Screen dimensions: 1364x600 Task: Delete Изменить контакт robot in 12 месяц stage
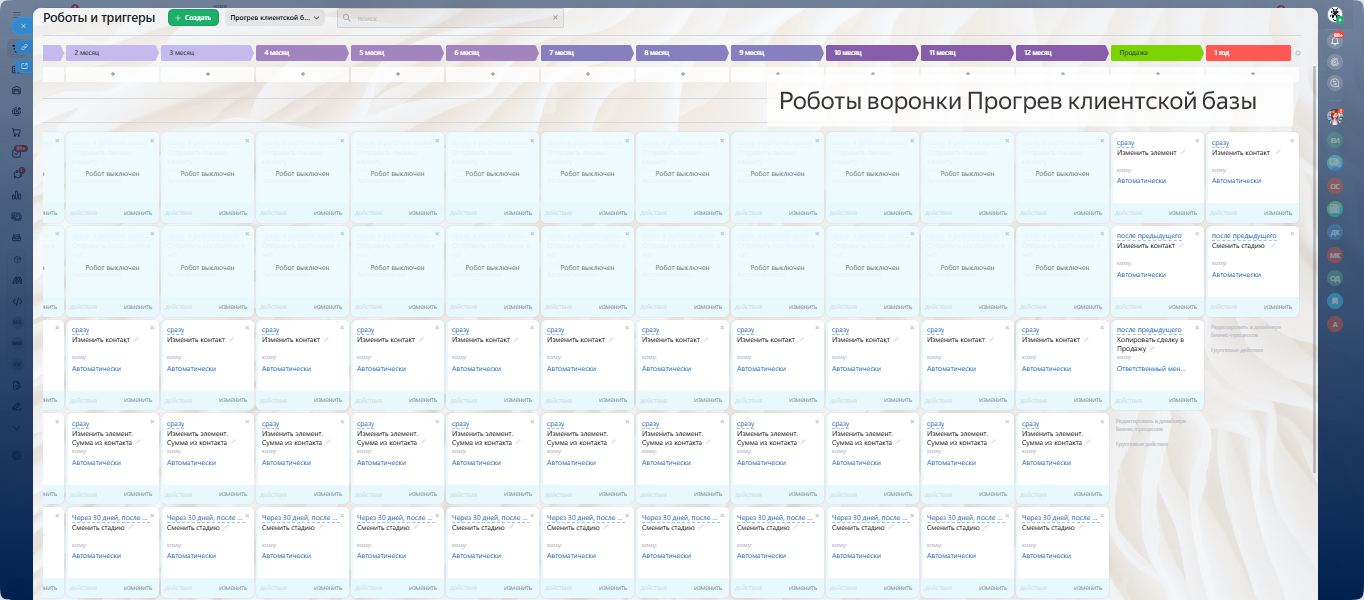(1102, 327)
